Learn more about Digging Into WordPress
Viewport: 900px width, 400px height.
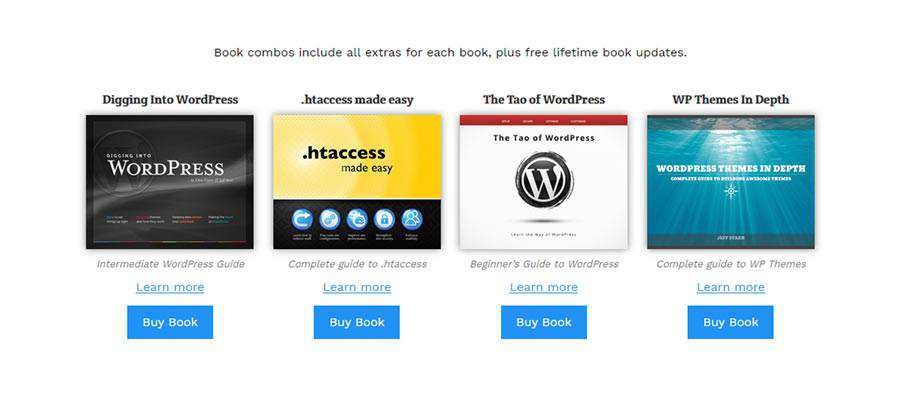(x=170, y=287)
